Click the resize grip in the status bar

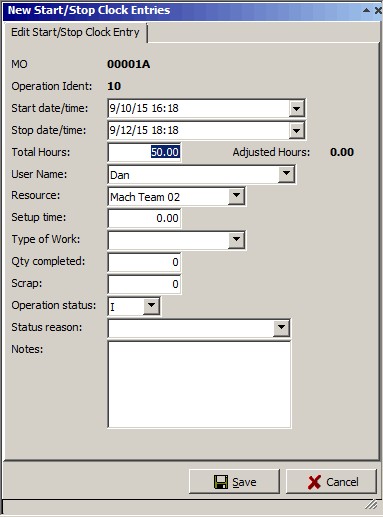tap(371, 505)
